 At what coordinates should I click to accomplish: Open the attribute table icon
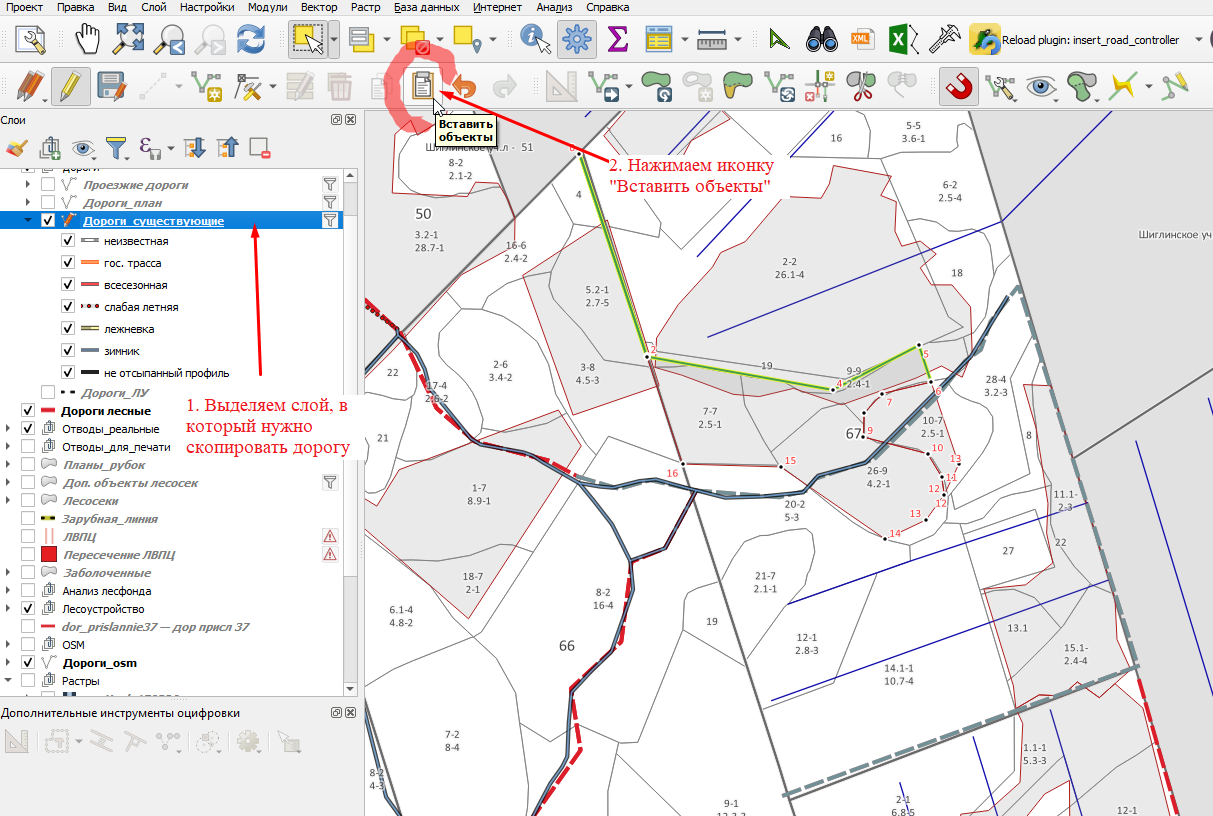(x=658, y=39)
